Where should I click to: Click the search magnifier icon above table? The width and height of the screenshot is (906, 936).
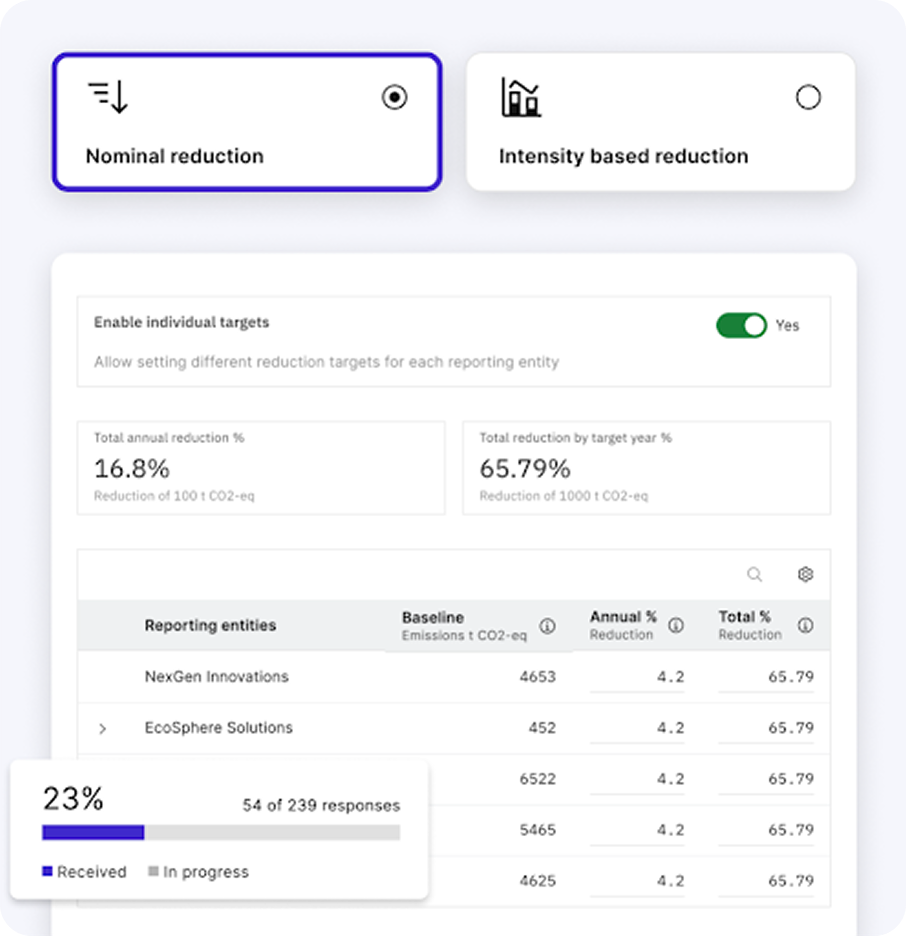(754, 574)
